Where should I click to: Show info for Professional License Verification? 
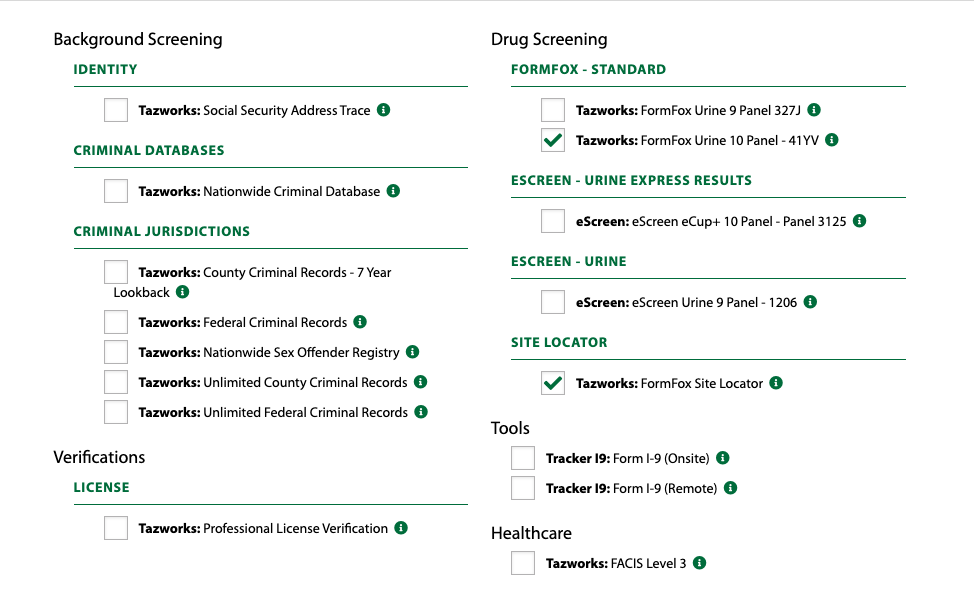(401, 528)
